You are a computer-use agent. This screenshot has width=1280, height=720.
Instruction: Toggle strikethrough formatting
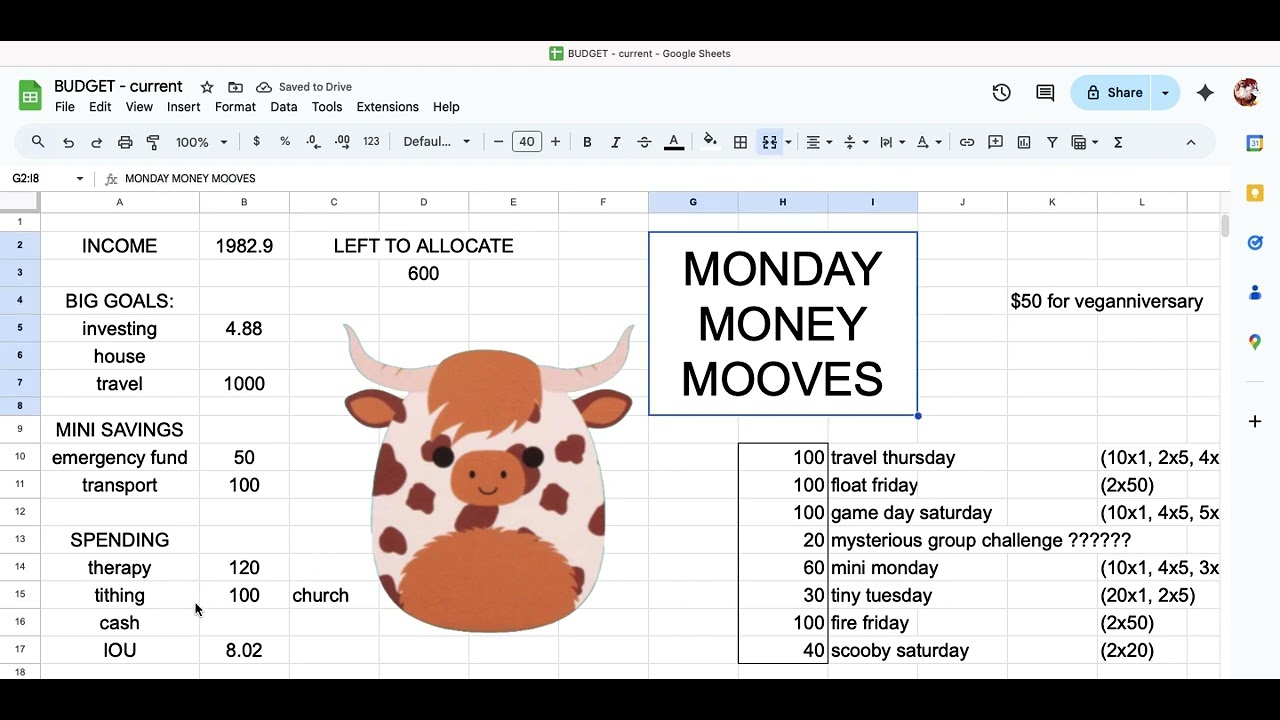pos(644,142)
